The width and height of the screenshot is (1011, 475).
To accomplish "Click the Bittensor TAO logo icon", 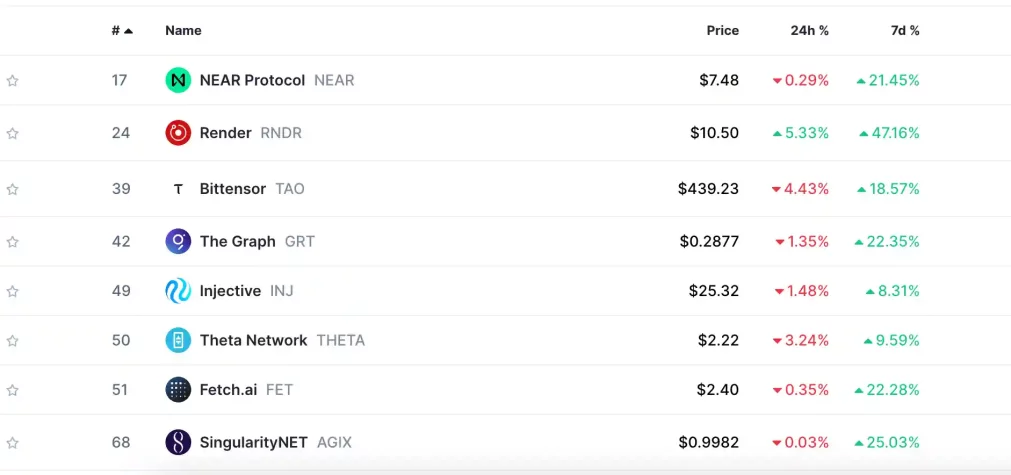I will pyautogui.click(x=178, y=189).
